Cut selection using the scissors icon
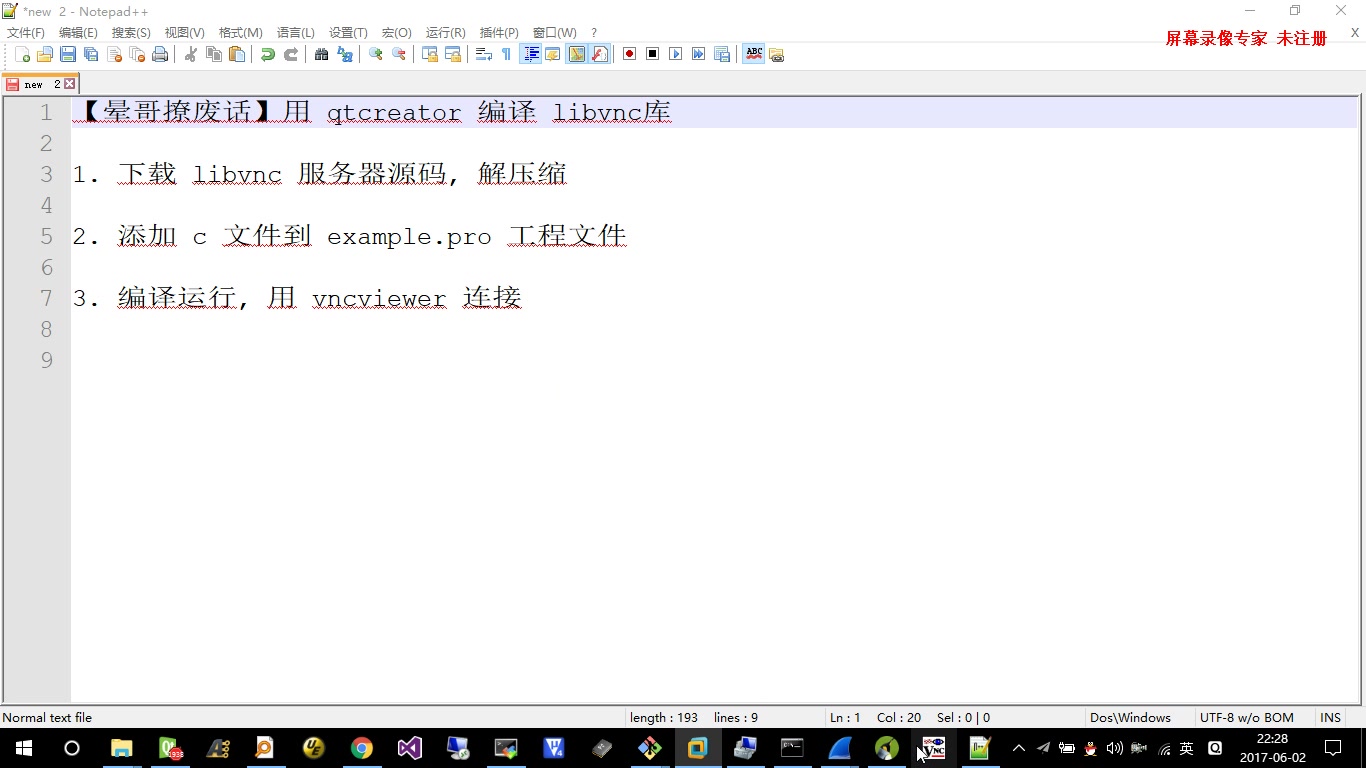The height and width of the screenshot is (768, 1366). click(x=190, y=54)
